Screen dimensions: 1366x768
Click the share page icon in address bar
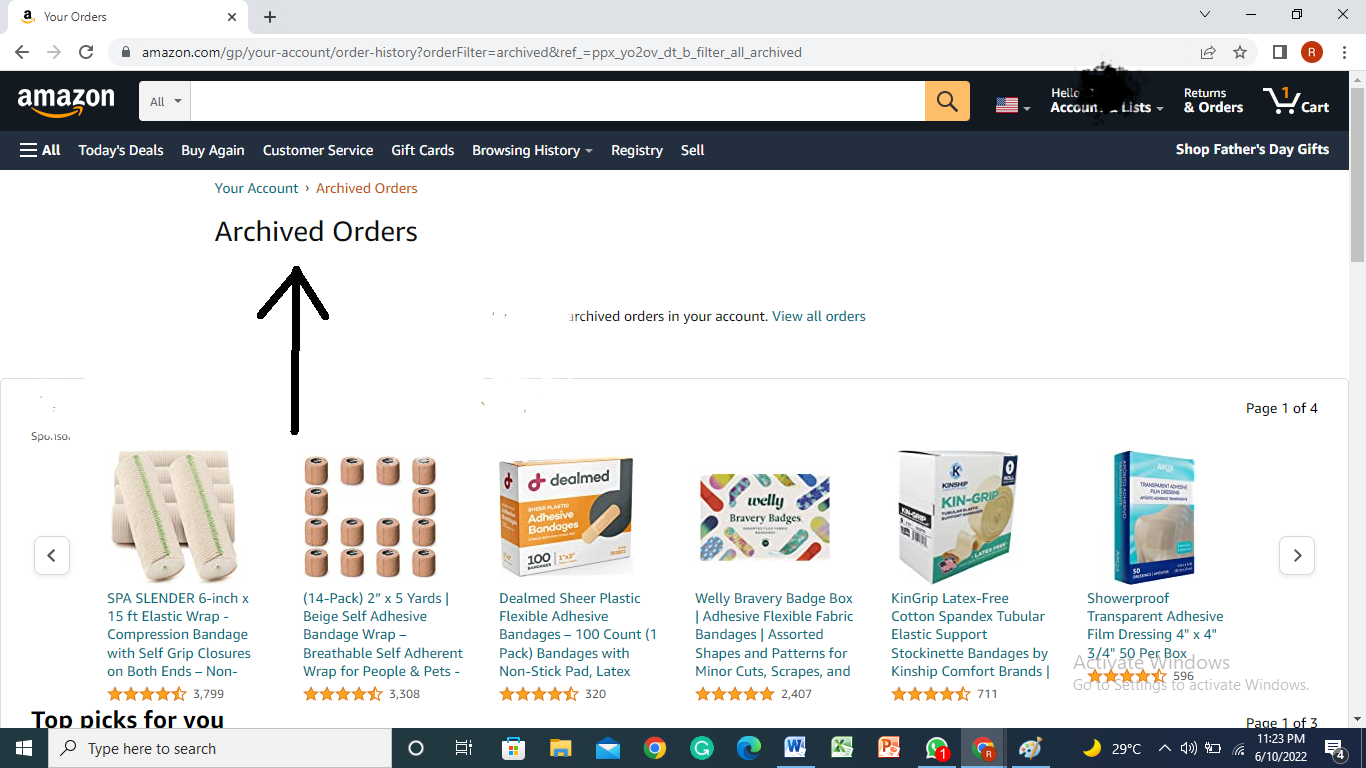1208,52
